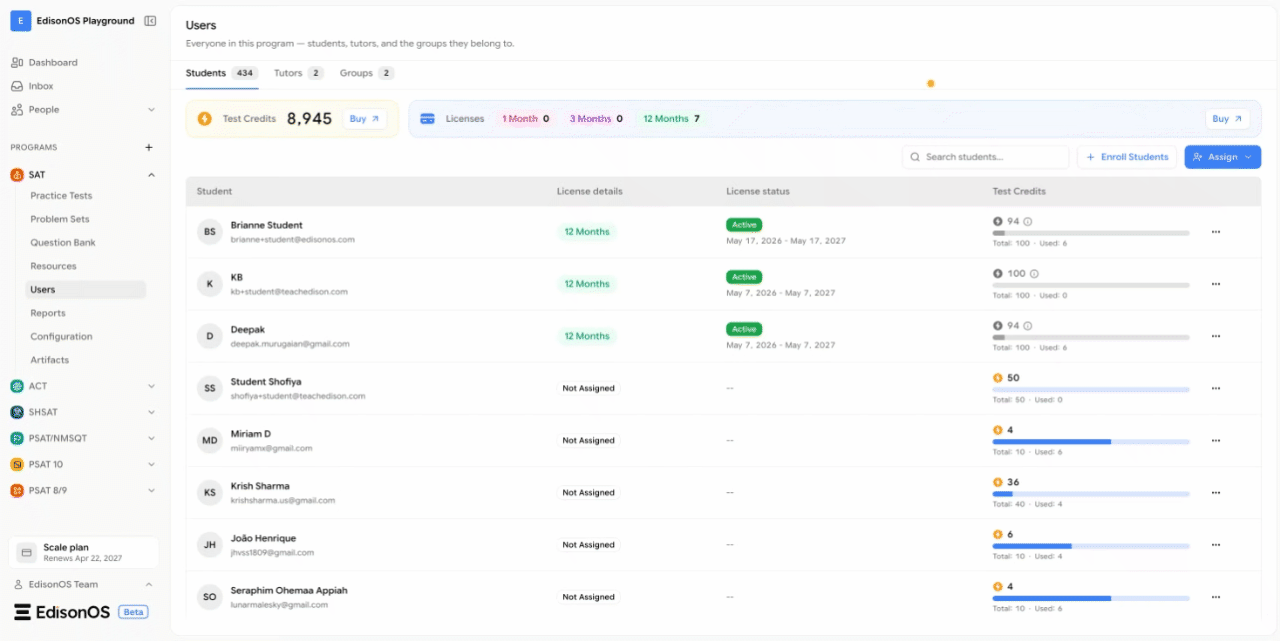The height and width of the screenshot is (641, 1280).
Task: Expand the EdisonOS Team account menu
Action: [x=149, y=585]
